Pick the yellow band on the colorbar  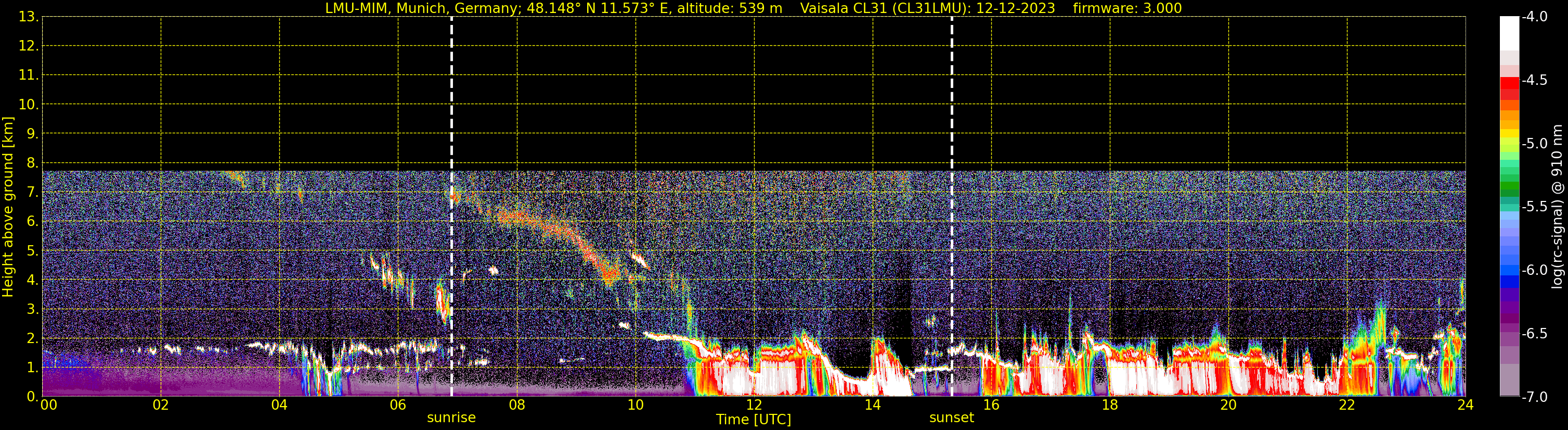tap(1510, 133)
